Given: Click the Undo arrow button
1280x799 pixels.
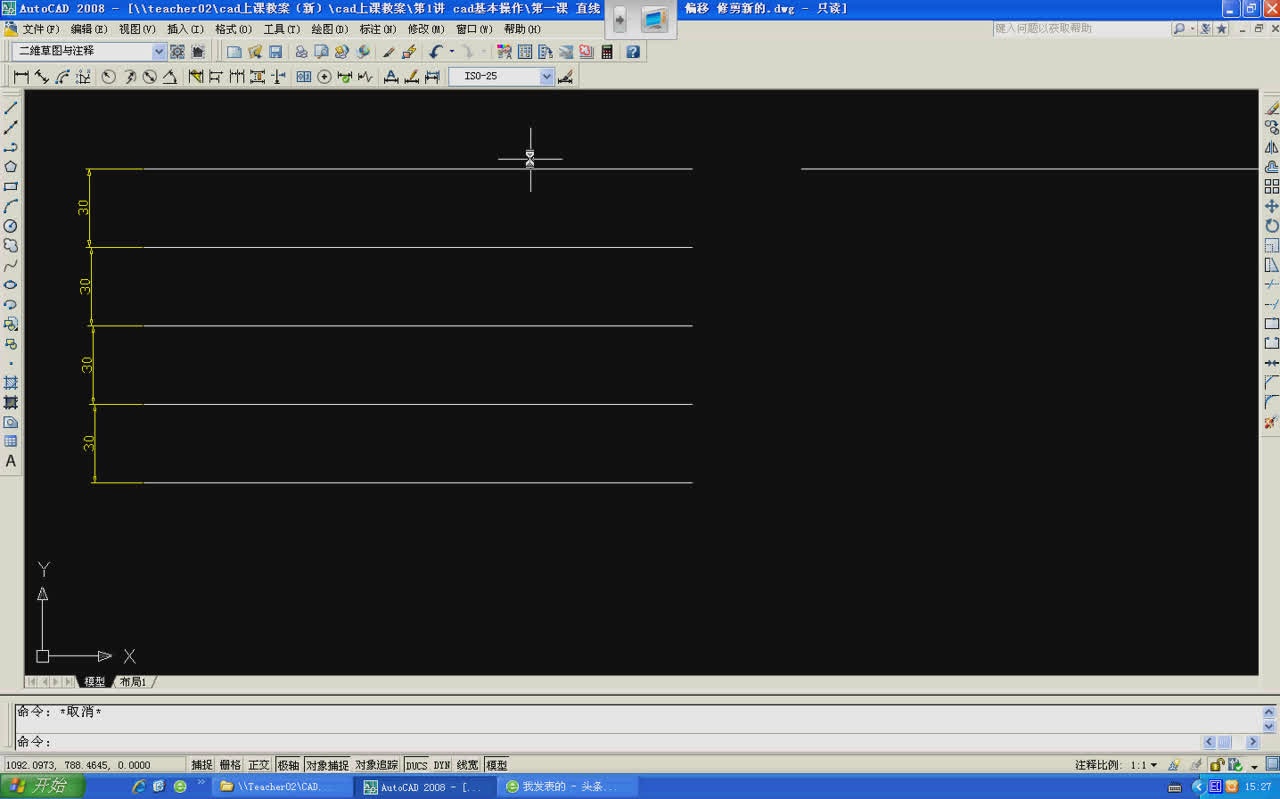Looking at the screenshot, I should point(436,51).
